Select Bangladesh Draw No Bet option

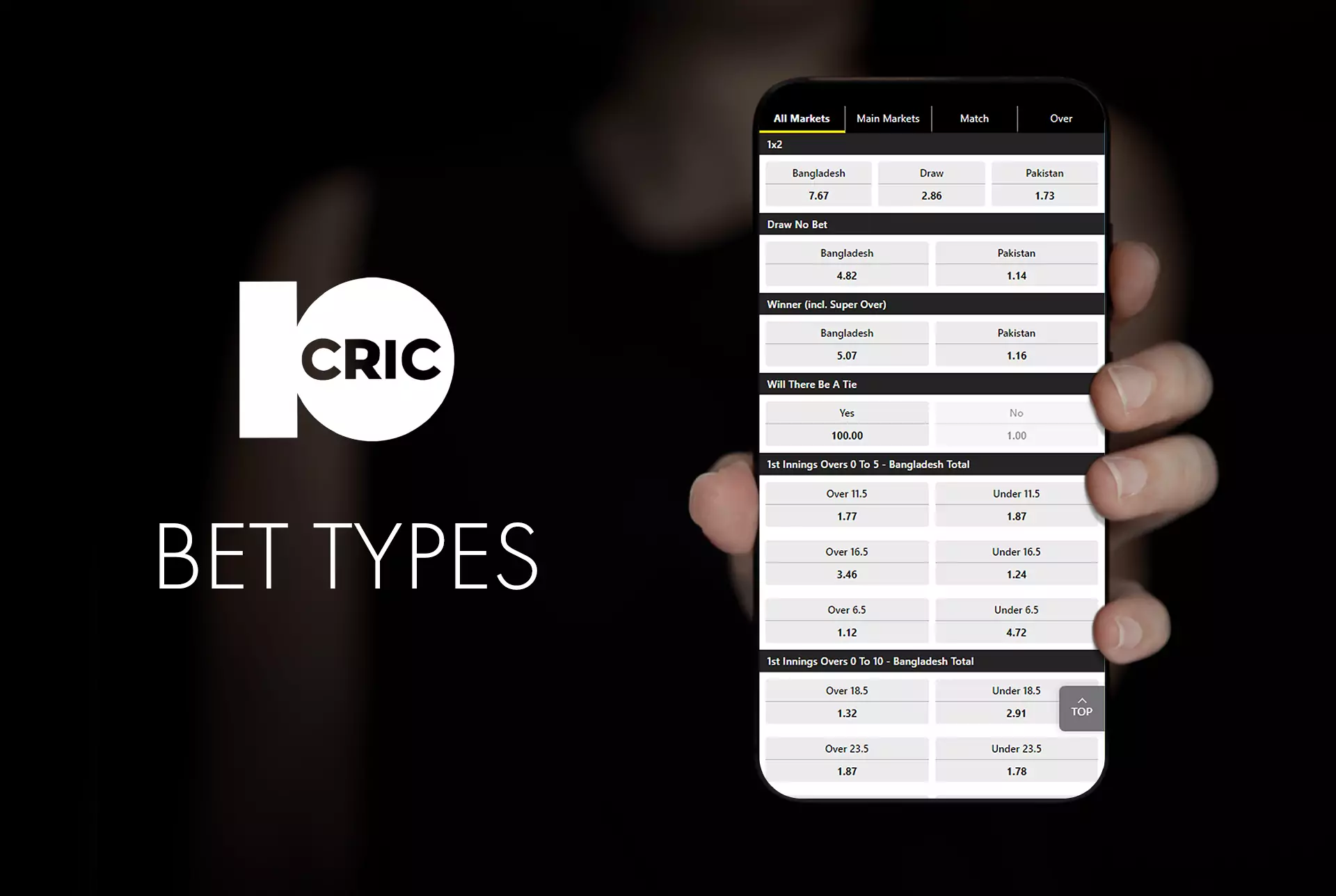(x=847, y=263)
